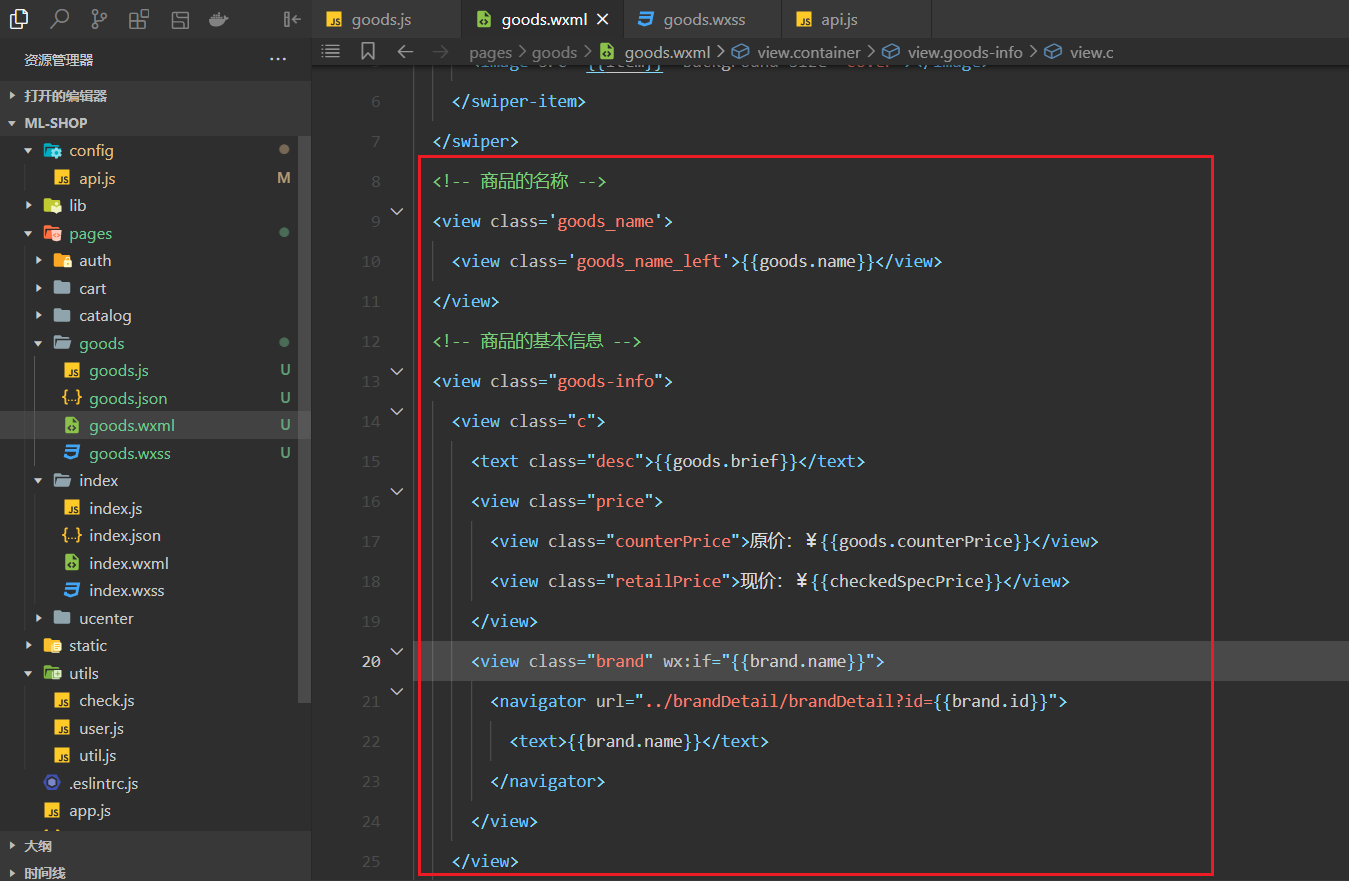
Task: Fold code at line 9 arrow
Action: tap(397, 211)
